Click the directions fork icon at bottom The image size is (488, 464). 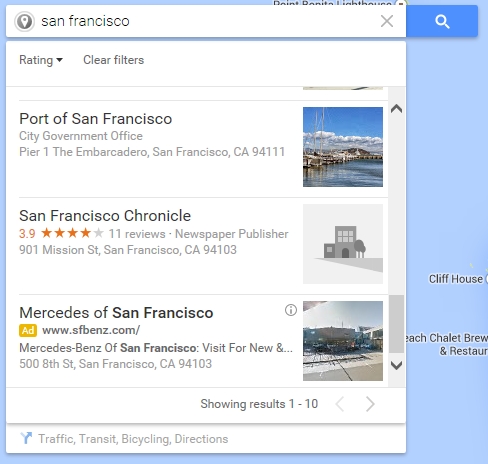26,438
